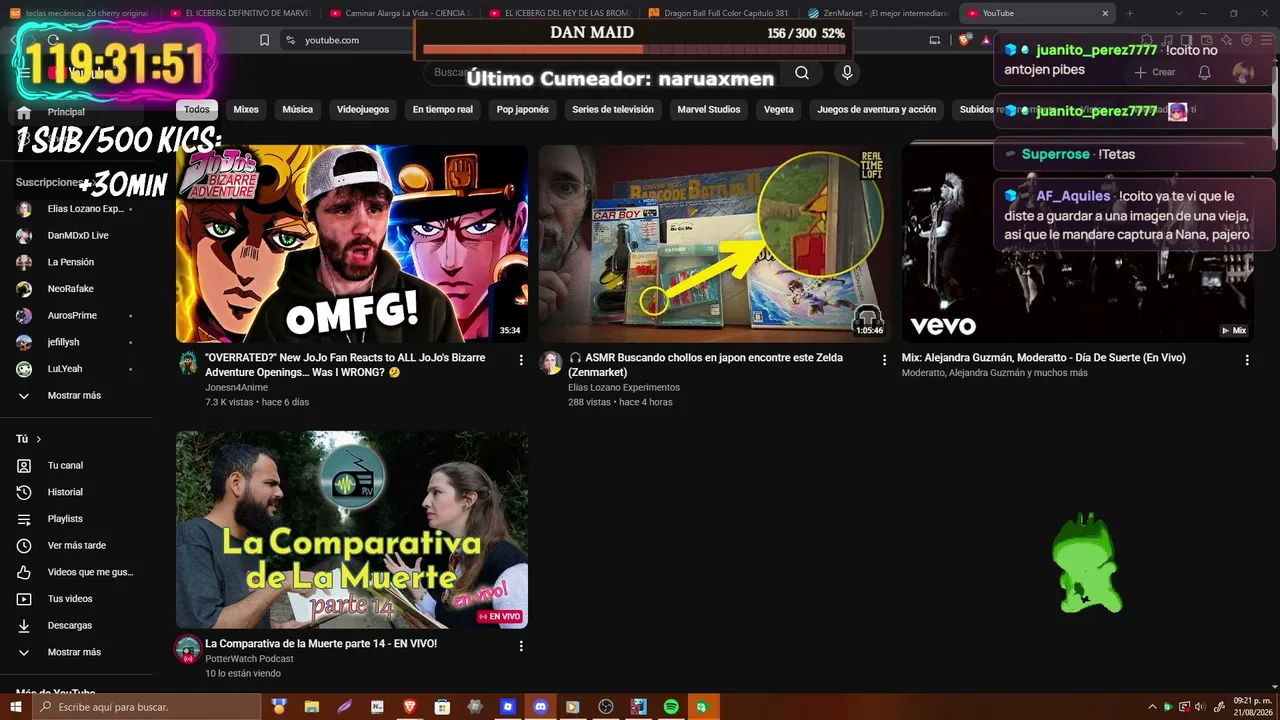Open DanMDxD Live subscription channel
This screenshot has width=1280, height=720.
[x=78, y=235]
